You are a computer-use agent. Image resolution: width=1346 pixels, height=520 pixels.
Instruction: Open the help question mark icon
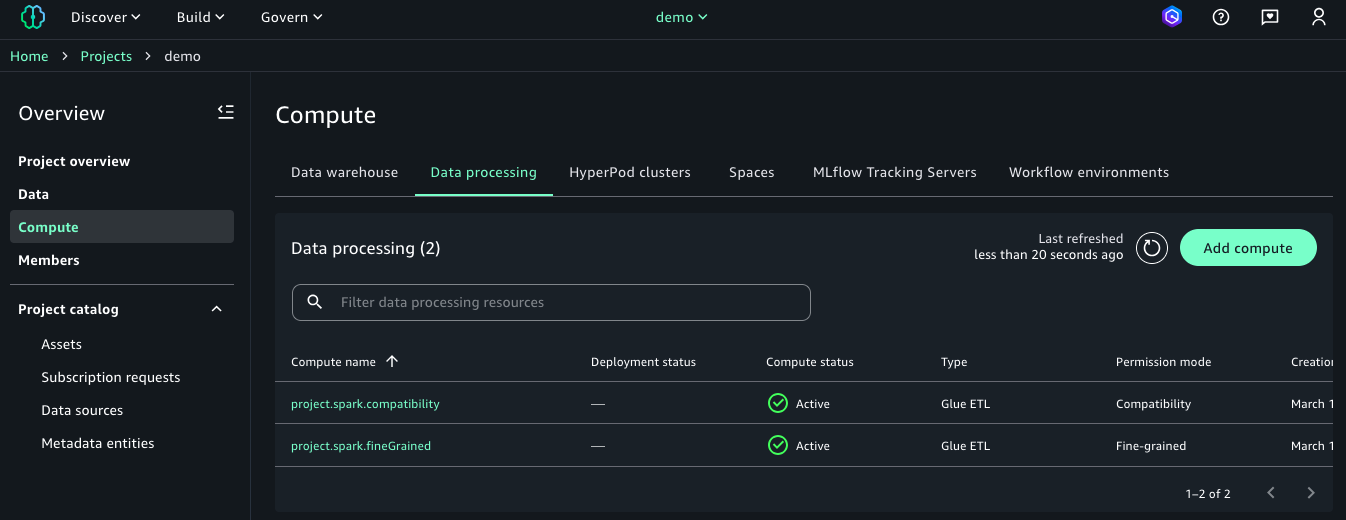pos(1220,17)
